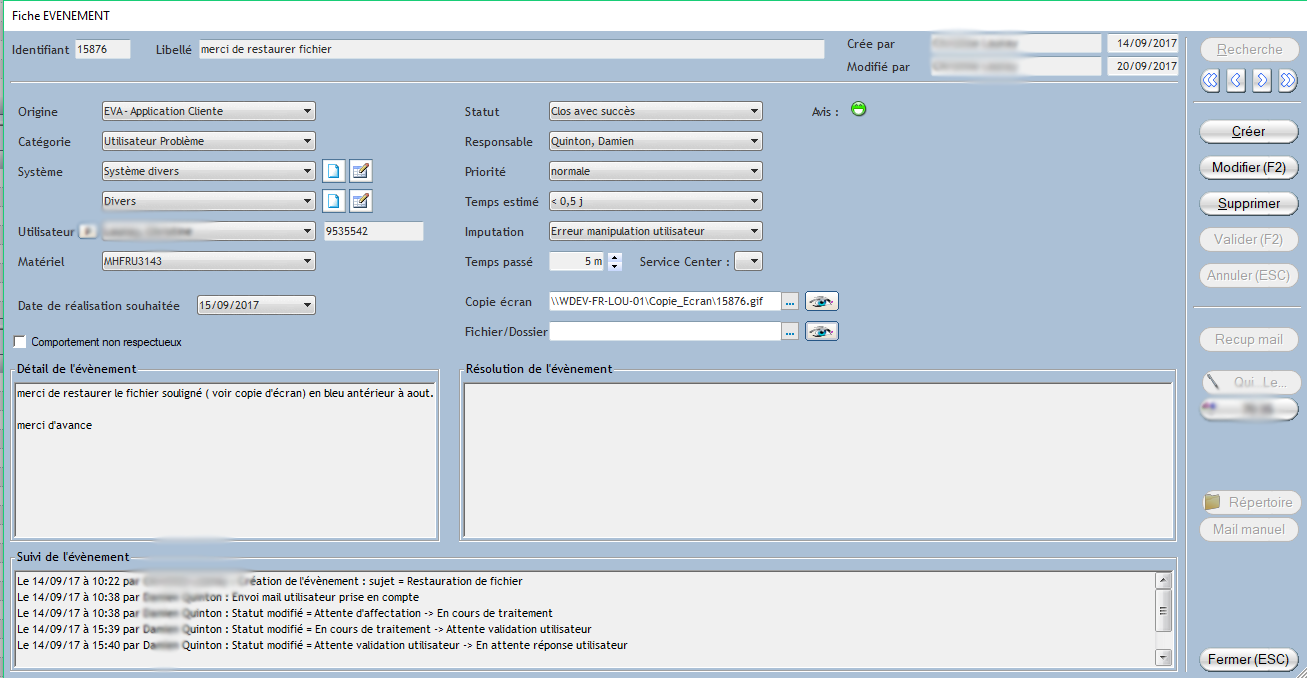Close the form with Fermer (ESC)
The height and width of the screenshot is (678, 1307).
1248,660
